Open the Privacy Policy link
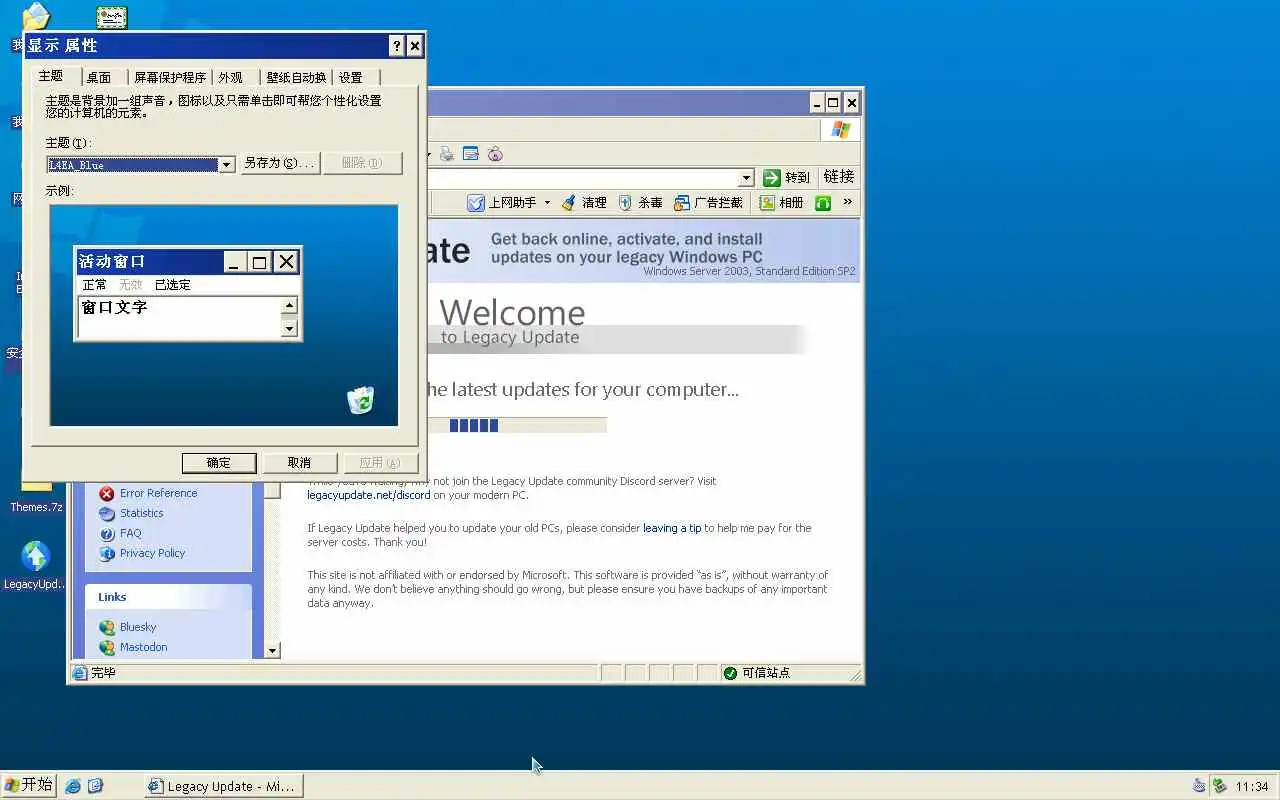The image size is (1280, 800). [x=152, y=553]
